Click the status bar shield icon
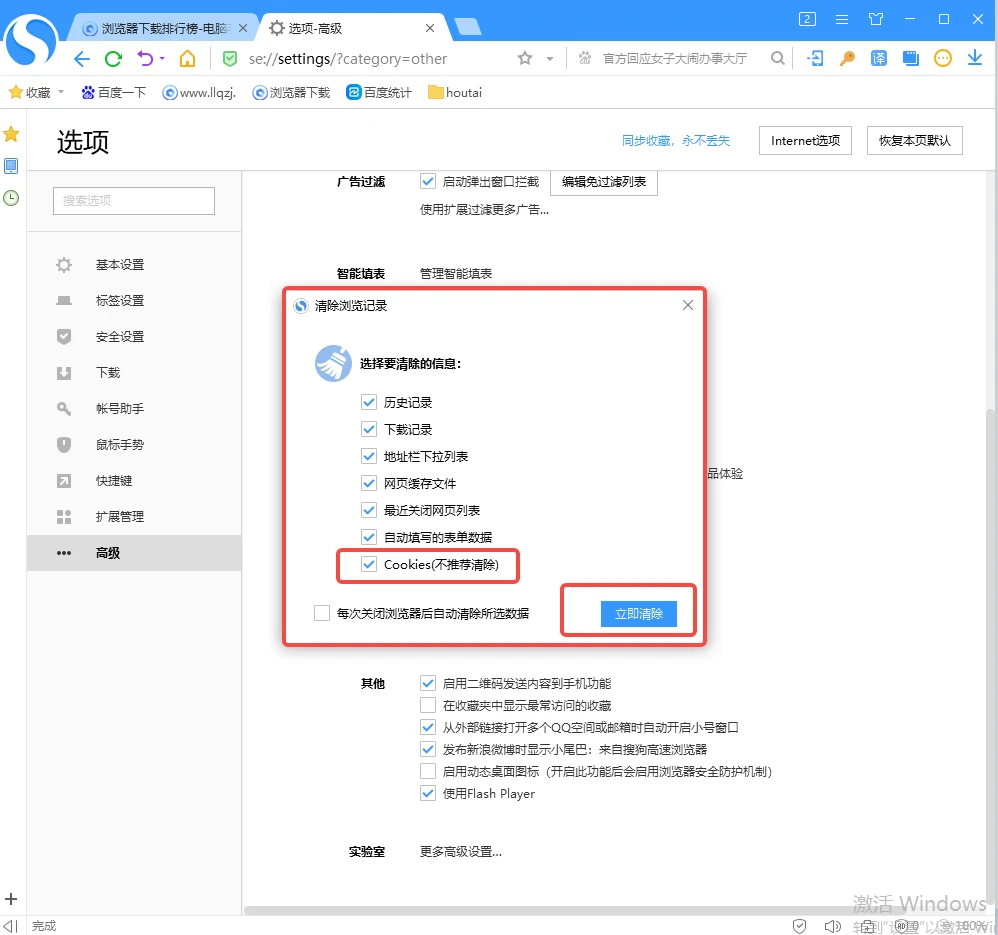998x935 pixels. [x=799, y=925]
